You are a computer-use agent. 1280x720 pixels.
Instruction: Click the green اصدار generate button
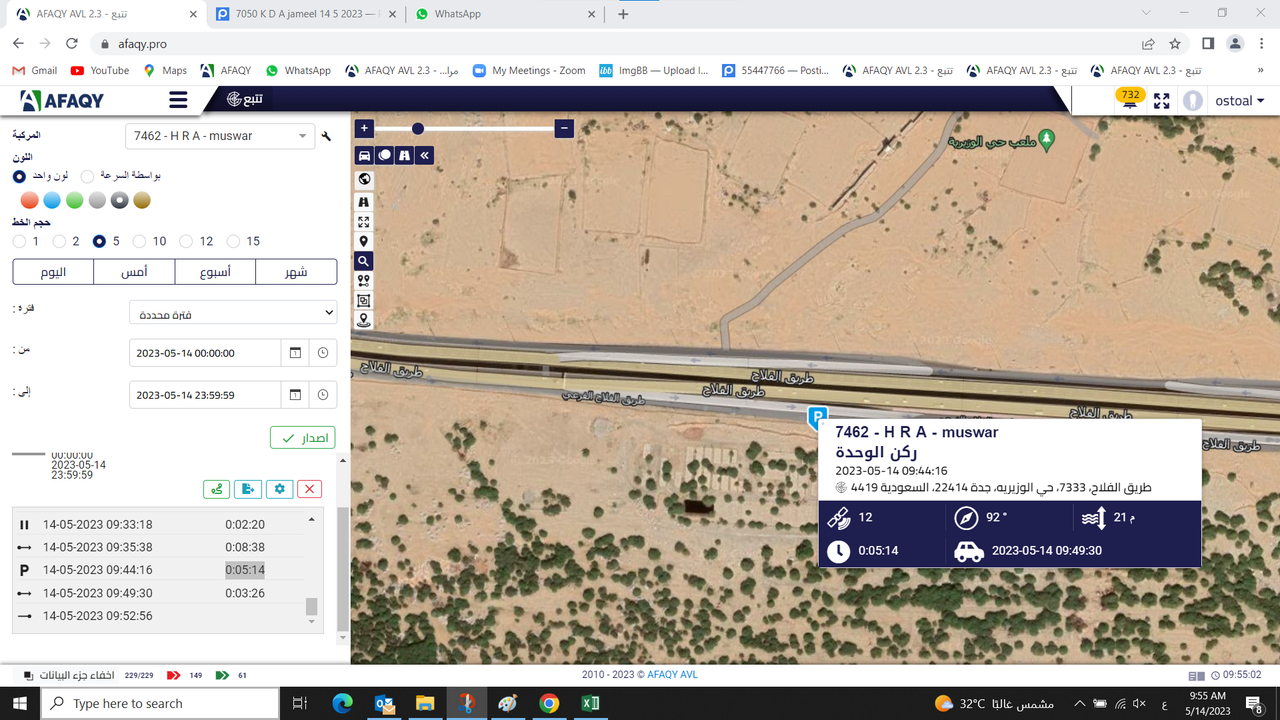tap(302, 438)
